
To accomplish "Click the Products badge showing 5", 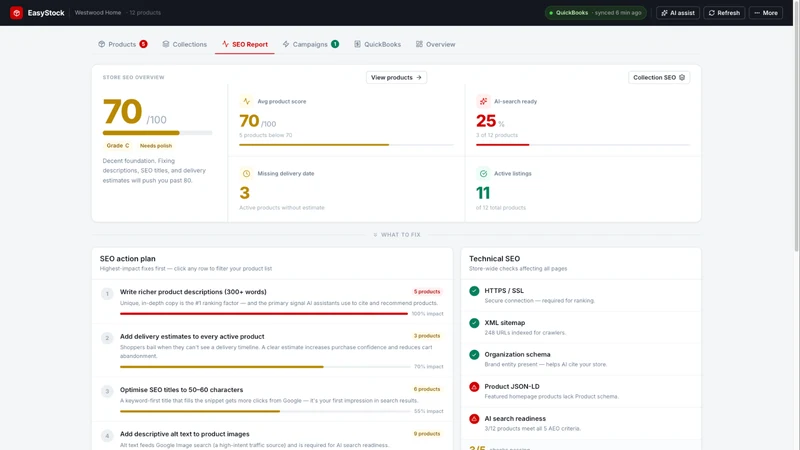I will point(143,44).
